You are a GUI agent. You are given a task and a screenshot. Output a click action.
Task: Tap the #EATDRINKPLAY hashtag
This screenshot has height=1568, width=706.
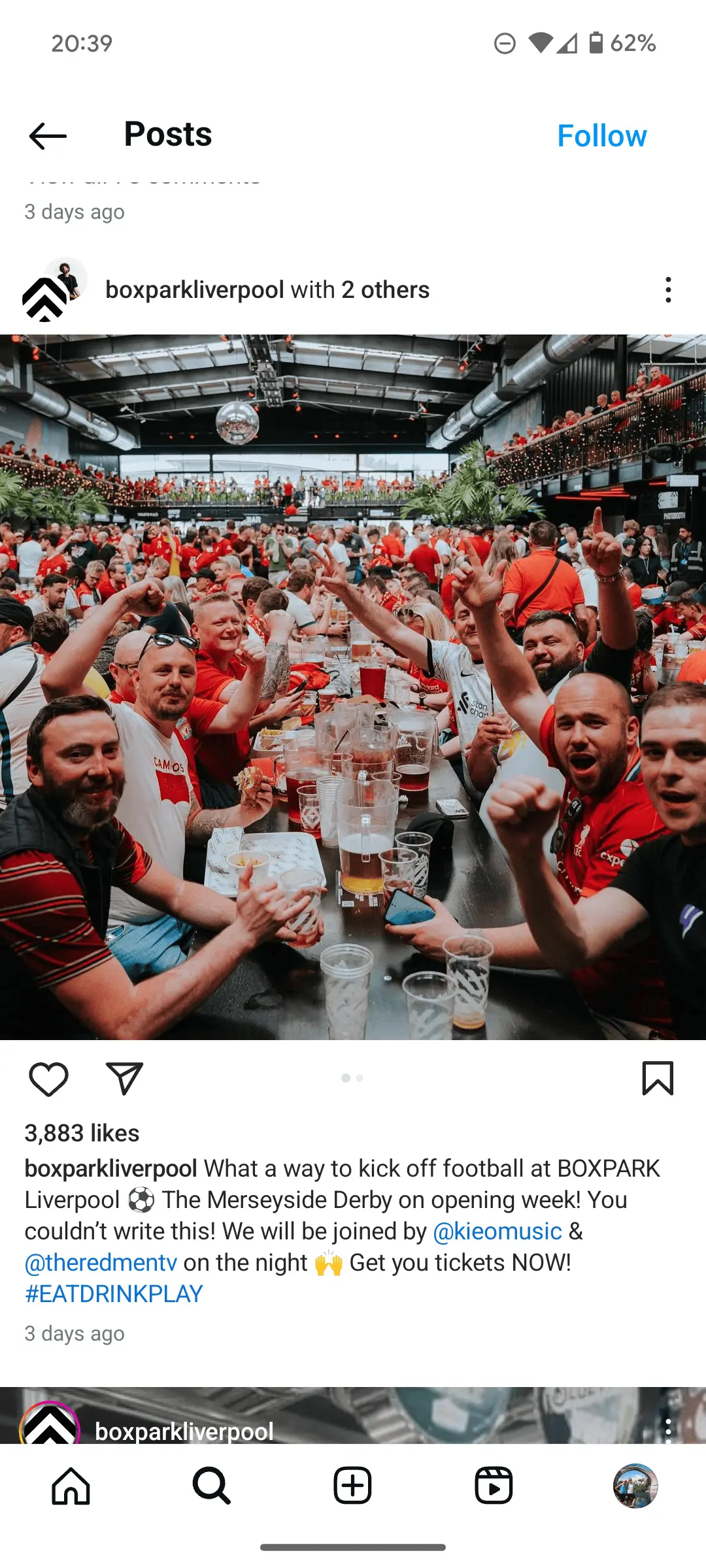click(114, 1294)
